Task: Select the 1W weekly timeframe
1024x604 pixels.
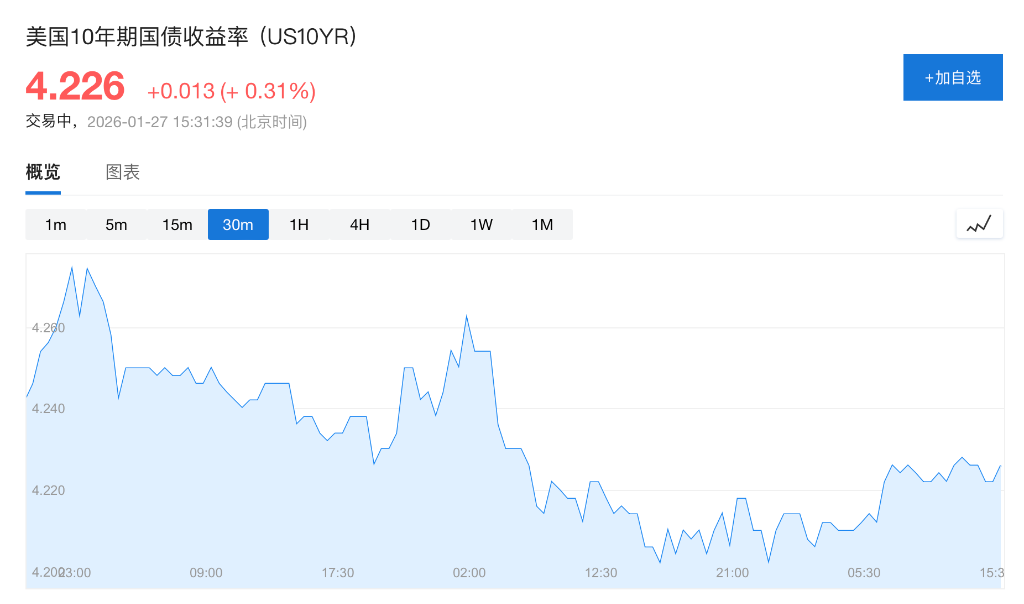Action: 481,225
